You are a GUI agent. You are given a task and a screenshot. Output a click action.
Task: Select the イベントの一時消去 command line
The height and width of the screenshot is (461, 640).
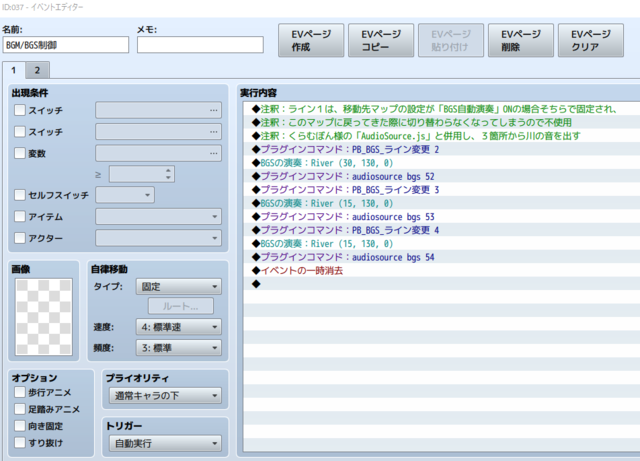(x=442, y=271)
